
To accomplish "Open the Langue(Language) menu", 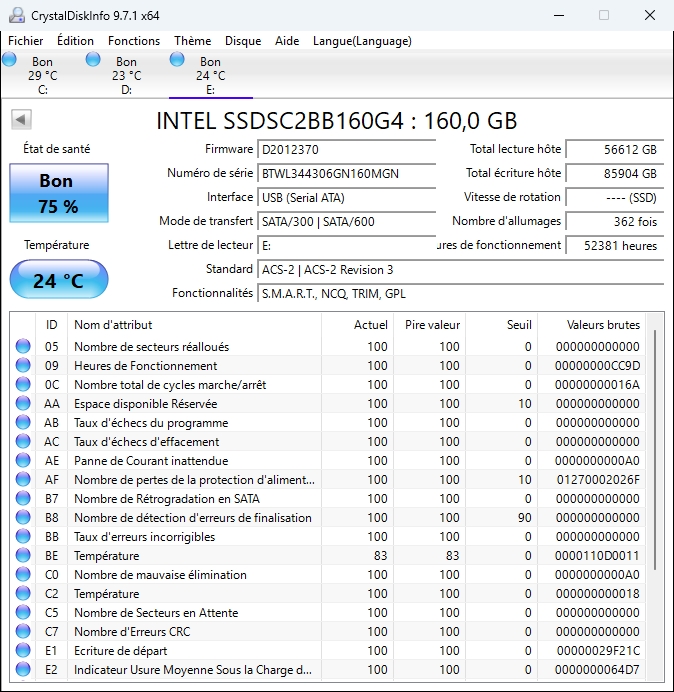I will [x=362, y=41].
